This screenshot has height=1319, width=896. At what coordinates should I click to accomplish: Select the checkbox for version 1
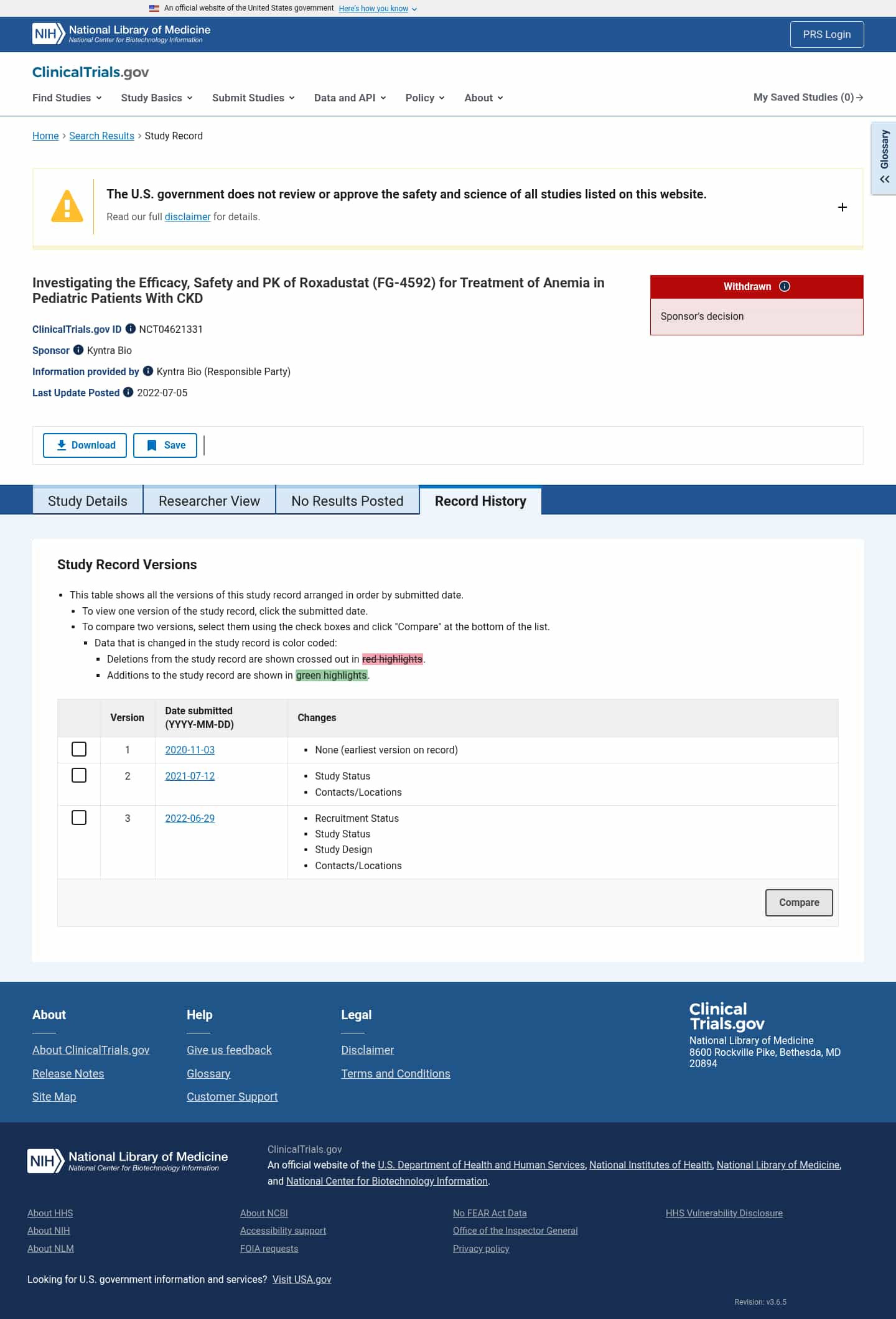79,749
